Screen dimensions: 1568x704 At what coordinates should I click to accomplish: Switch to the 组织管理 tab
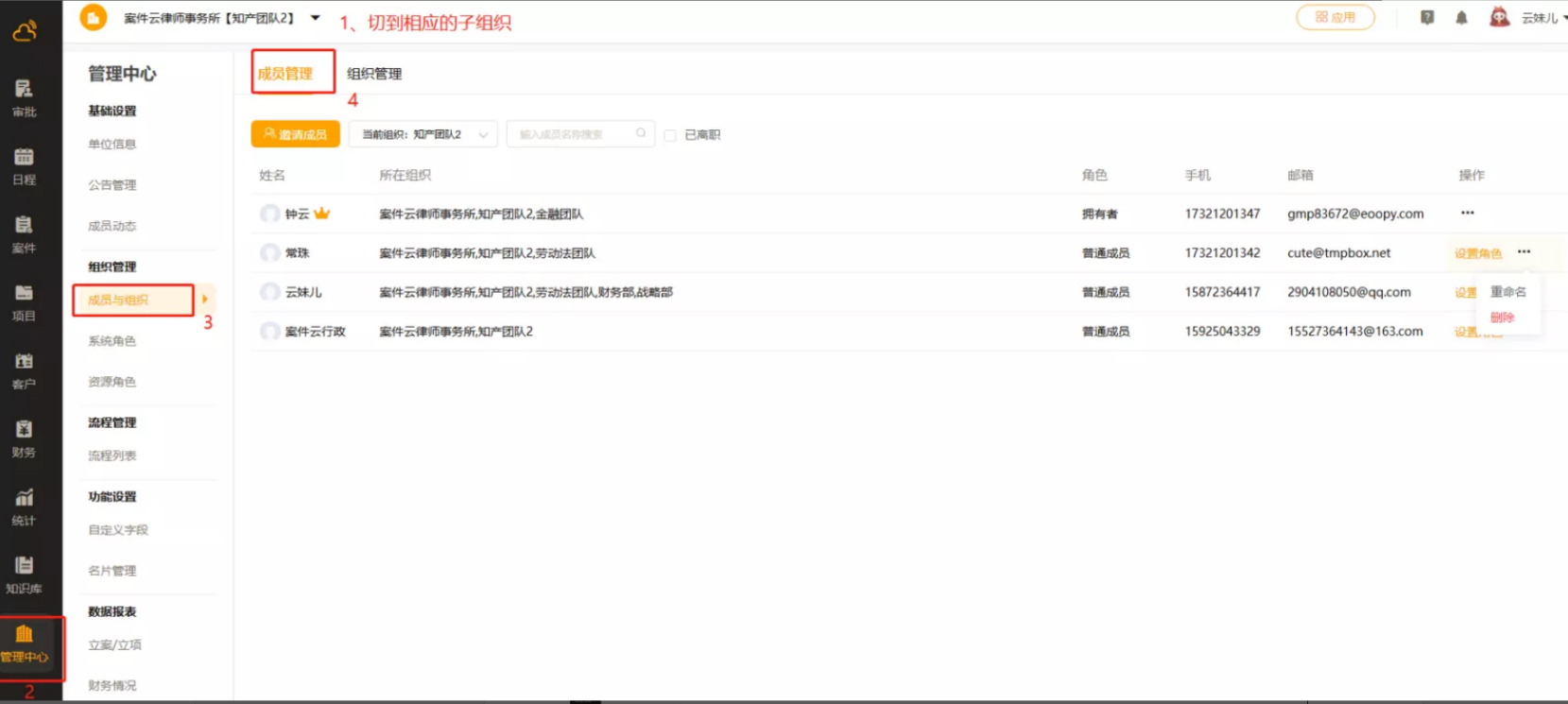(374, 74)
